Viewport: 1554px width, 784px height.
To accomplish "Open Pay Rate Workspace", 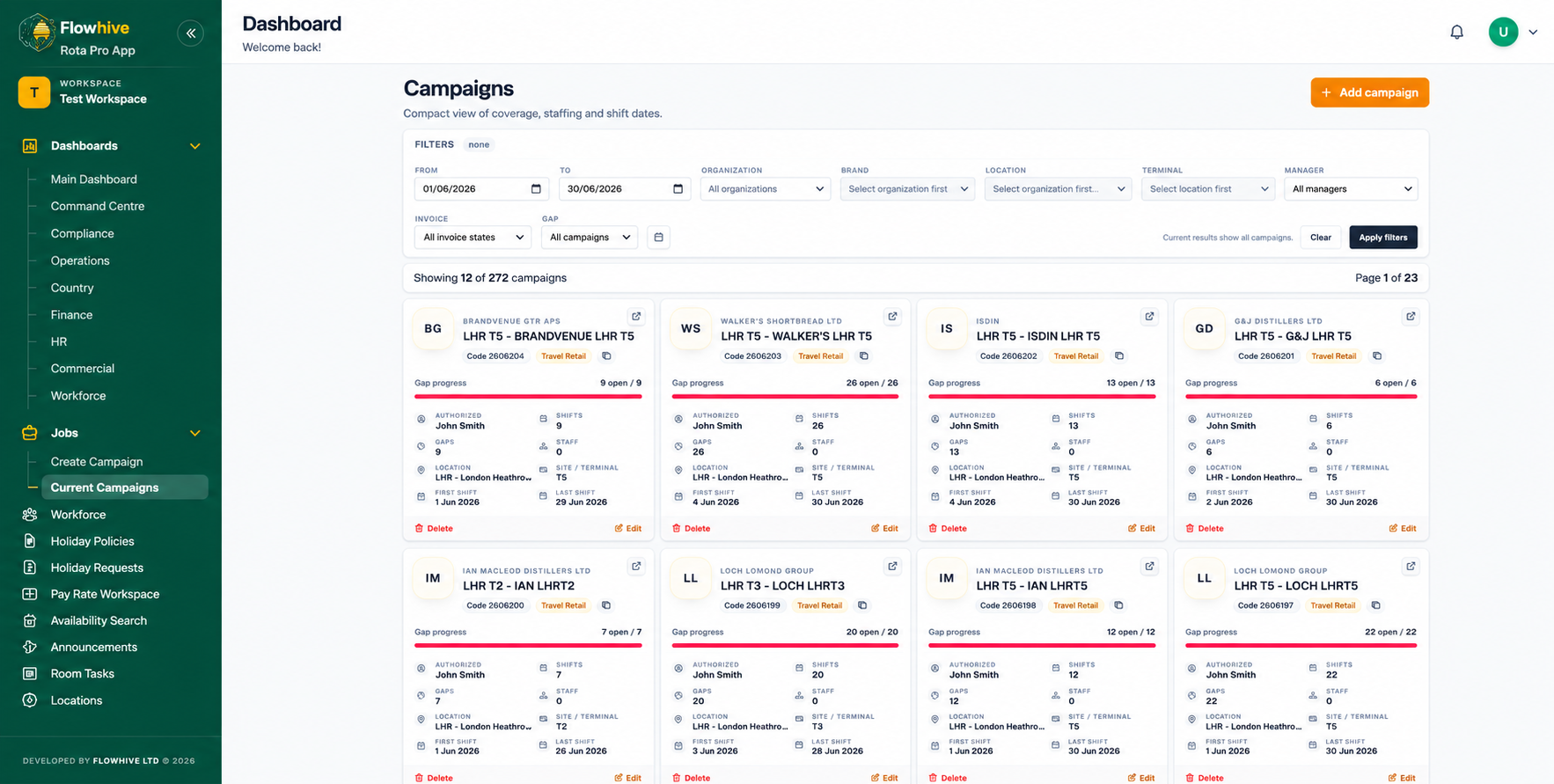I will (x=105, y=594).
